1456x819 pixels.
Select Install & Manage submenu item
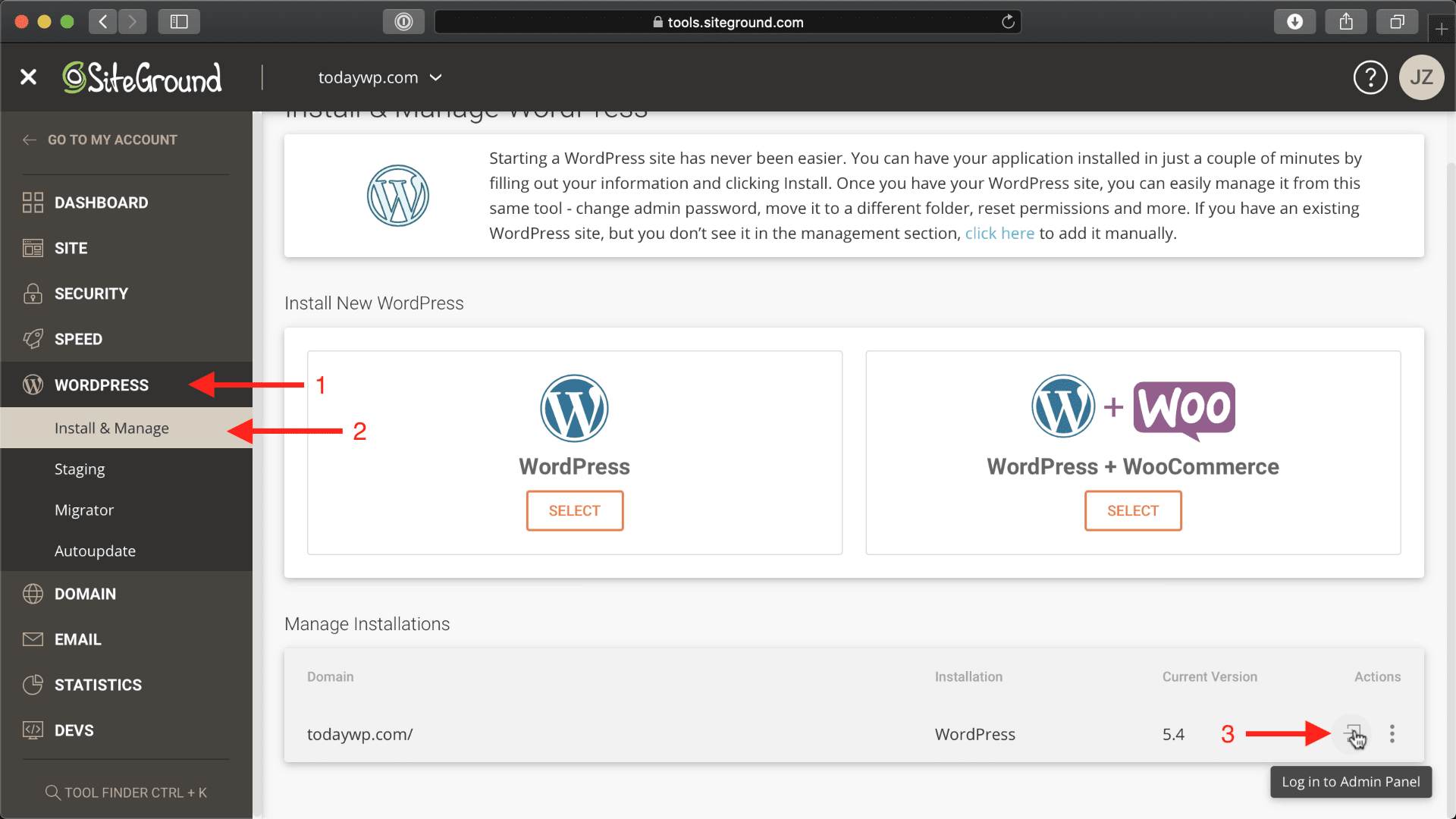click(126, 428)
